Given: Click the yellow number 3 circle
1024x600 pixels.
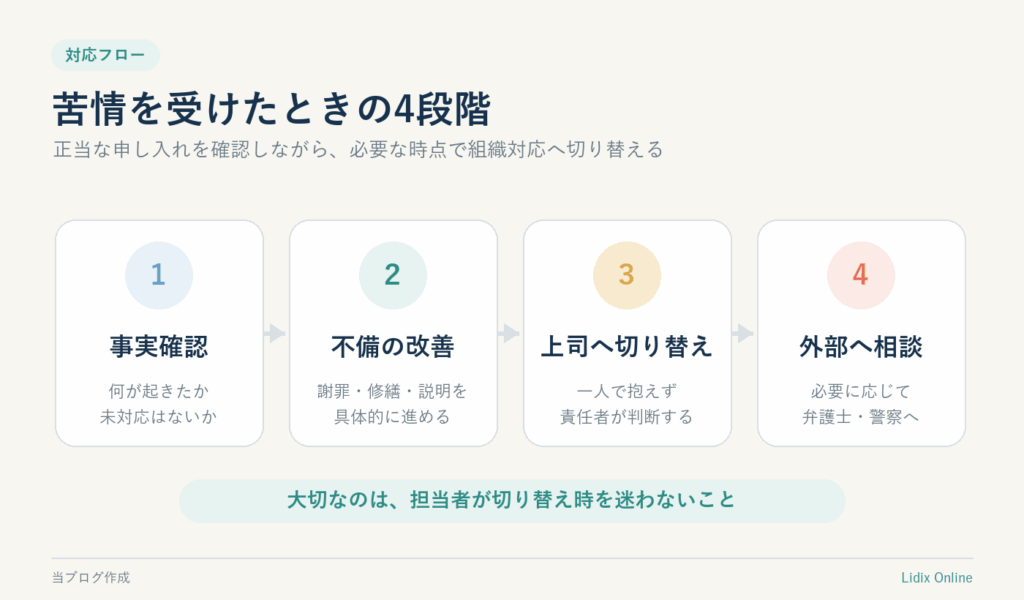Looking at the screenshot, I should click(x=627, y=275).
